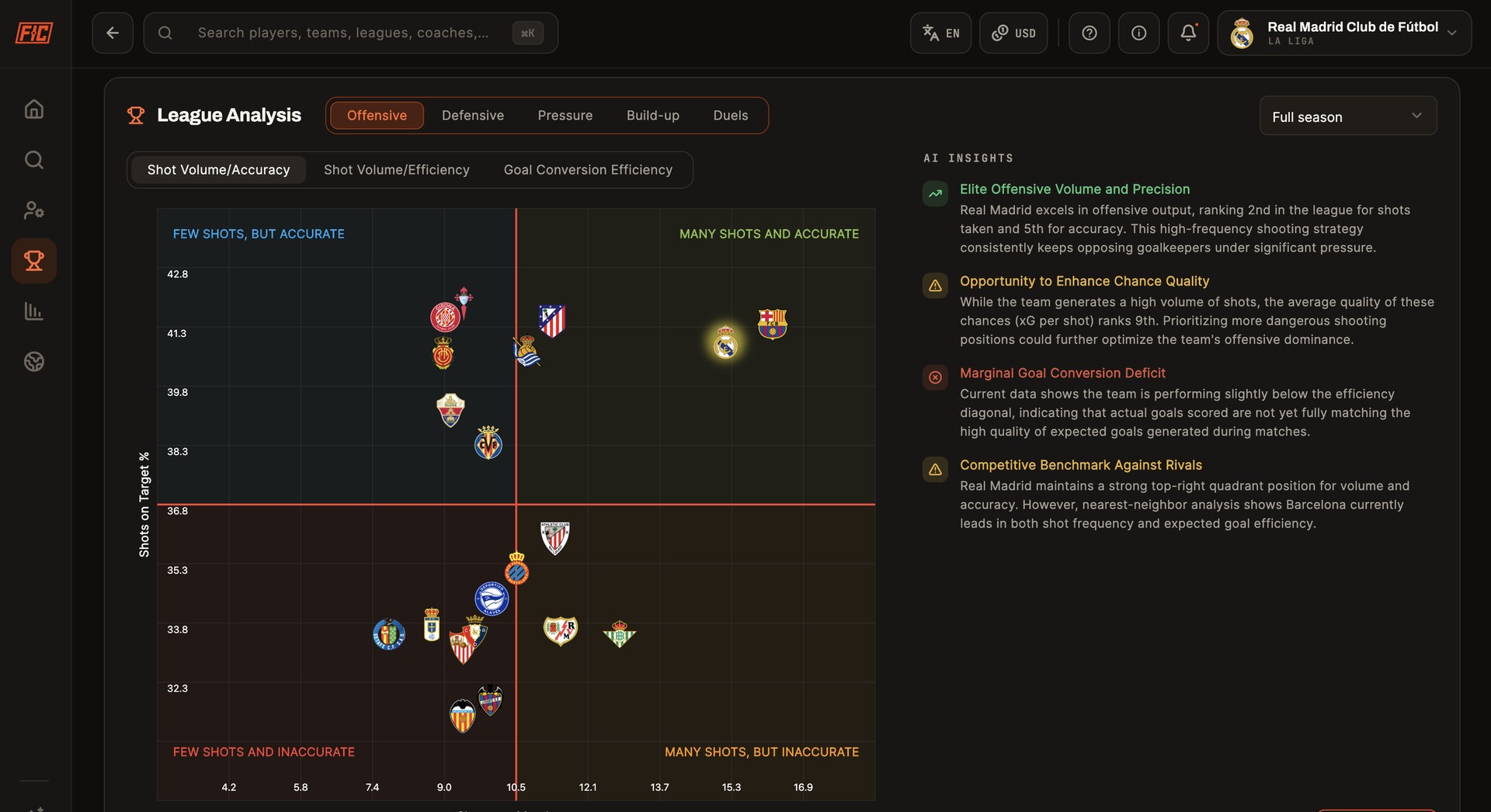
Task: Switch to the Pressure tab
Action: [565, 116]
